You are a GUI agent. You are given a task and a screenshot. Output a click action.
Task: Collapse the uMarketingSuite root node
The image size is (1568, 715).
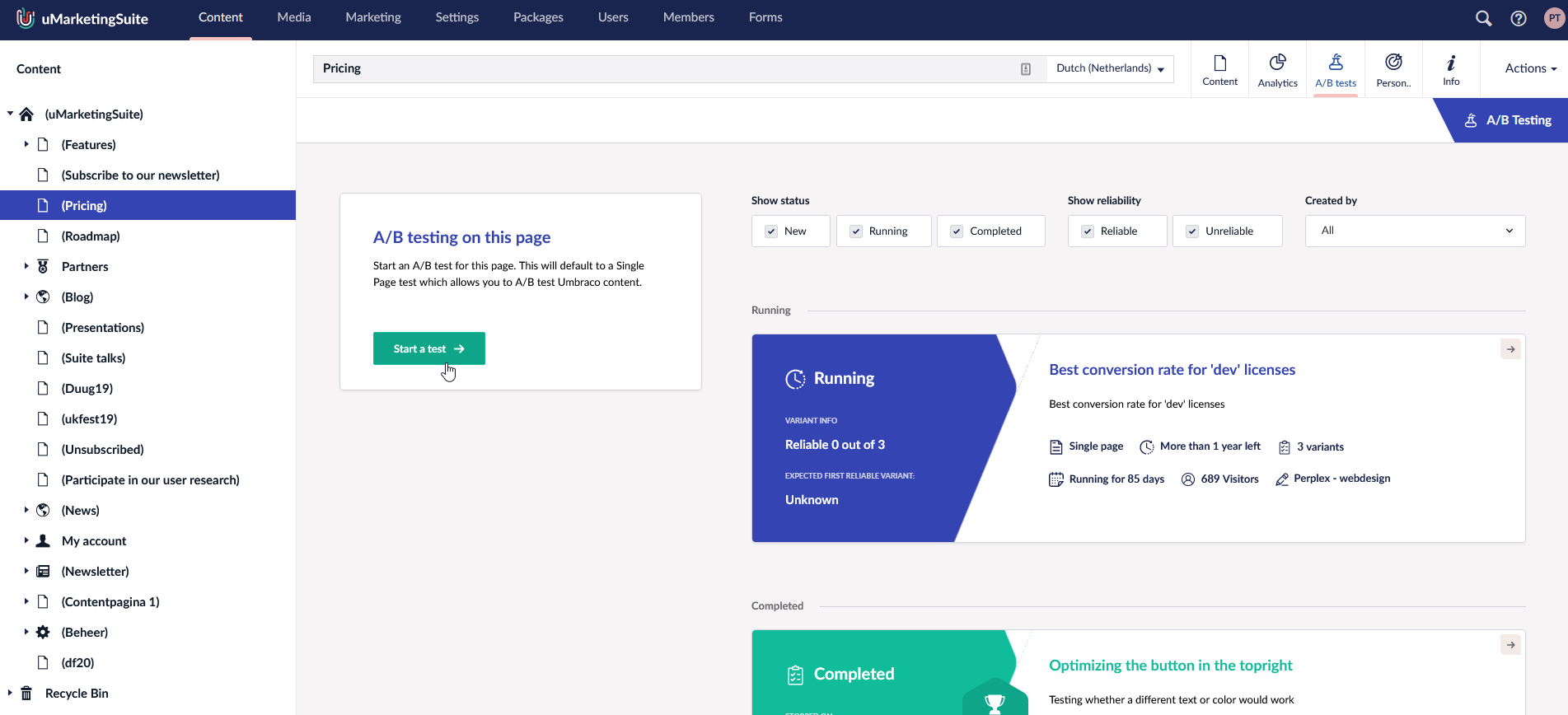[10, 114]
